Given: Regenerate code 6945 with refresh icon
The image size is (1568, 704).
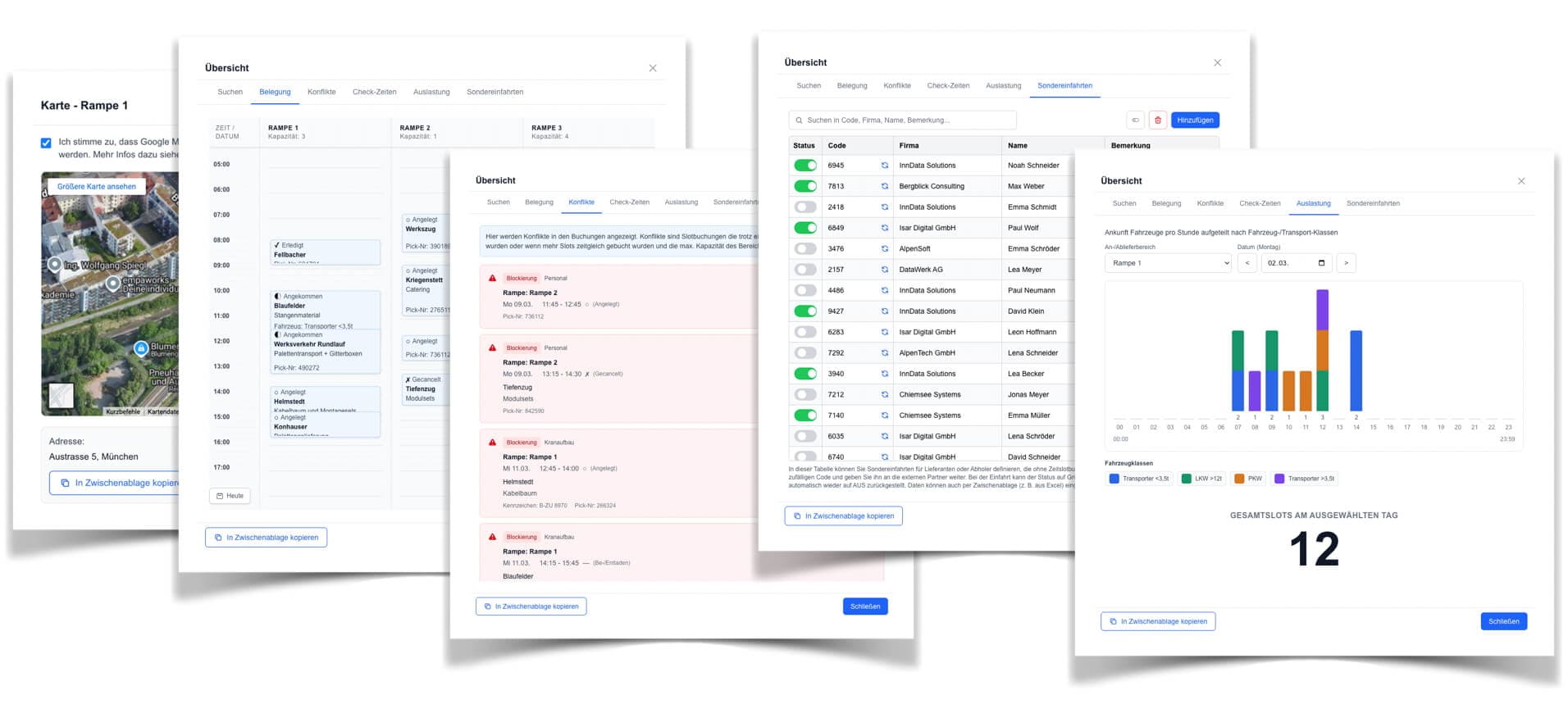Looking at the screenshot, I should pyautogui.click(x=885, y=166).
